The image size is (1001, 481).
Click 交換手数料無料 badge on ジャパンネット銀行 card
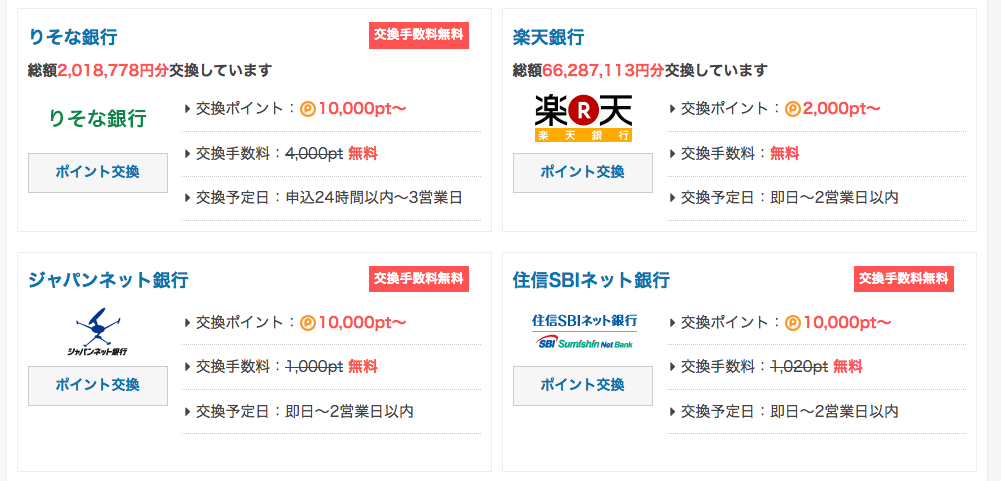tap(419, 279)
